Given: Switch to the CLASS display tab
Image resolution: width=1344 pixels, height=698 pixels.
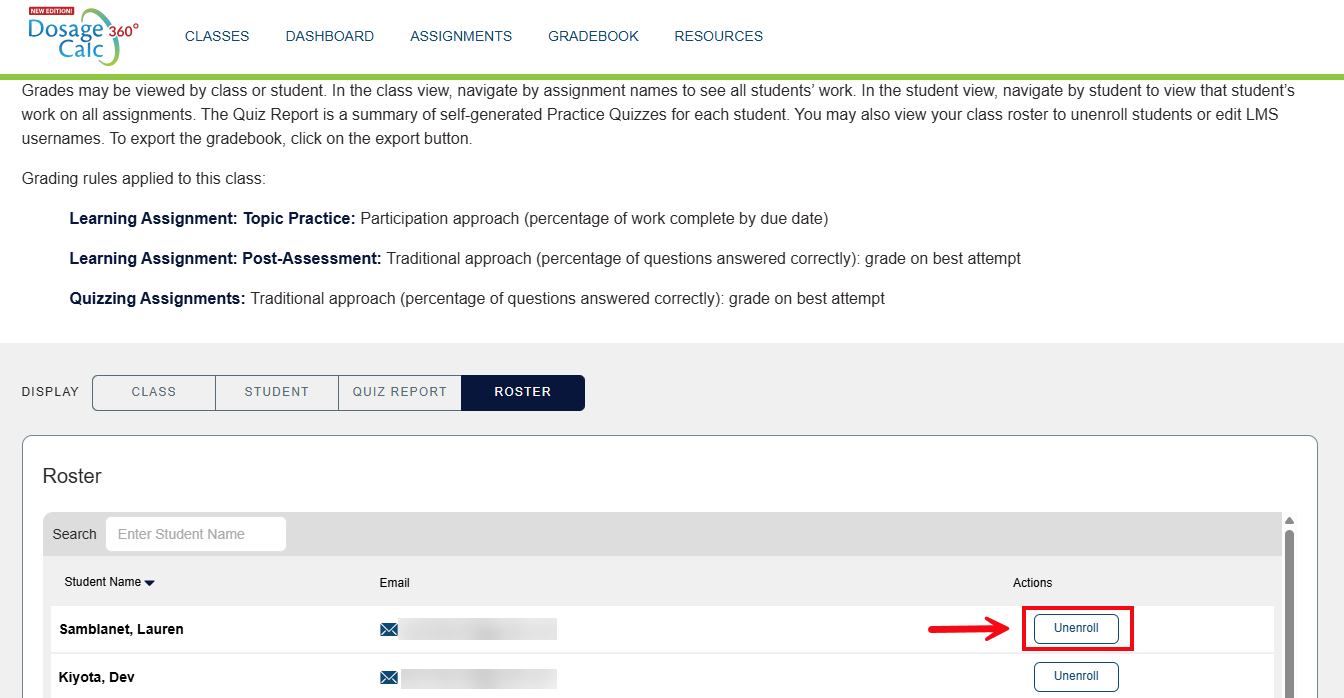Looking at the screenshot, I should [x=153, y=392].
